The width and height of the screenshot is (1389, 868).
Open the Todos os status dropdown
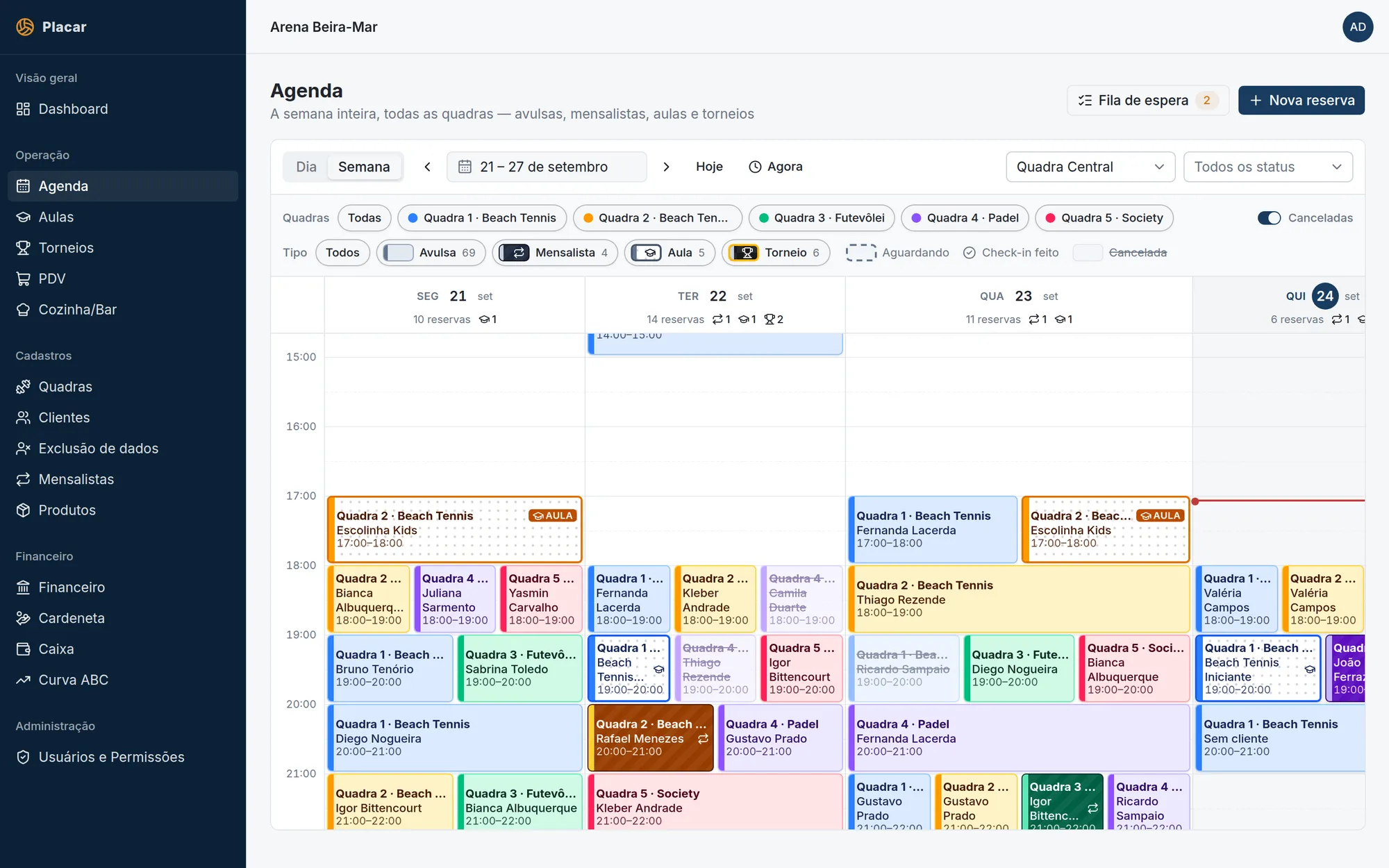1267,167
